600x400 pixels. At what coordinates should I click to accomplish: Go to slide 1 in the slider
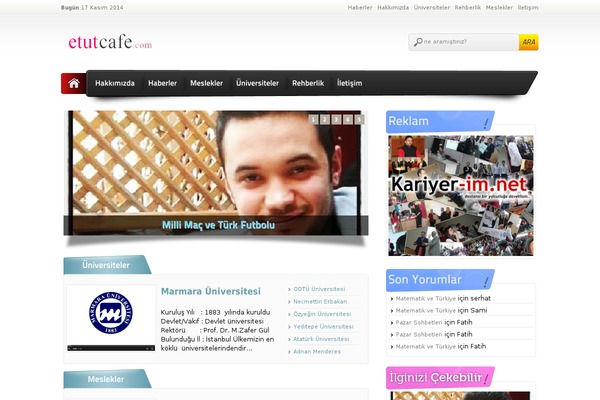(x=313, y=119)
